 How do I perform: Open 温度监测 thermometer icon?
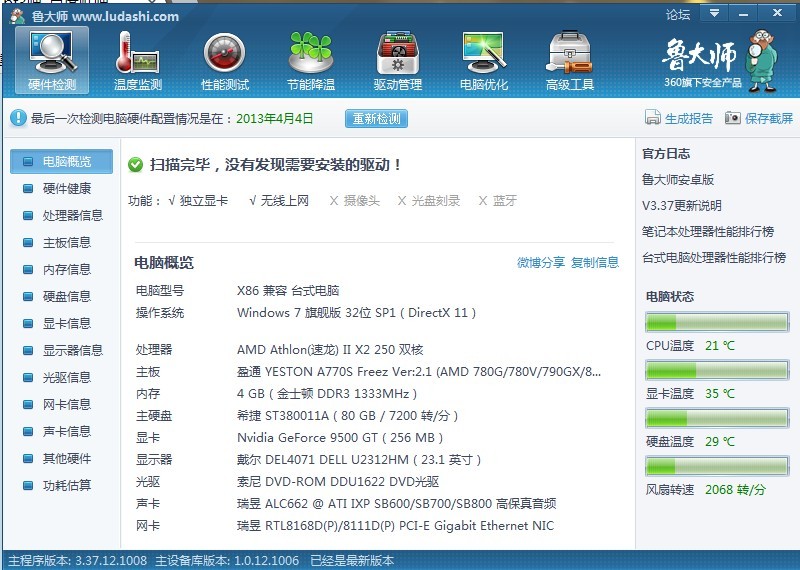coord(138,60)
